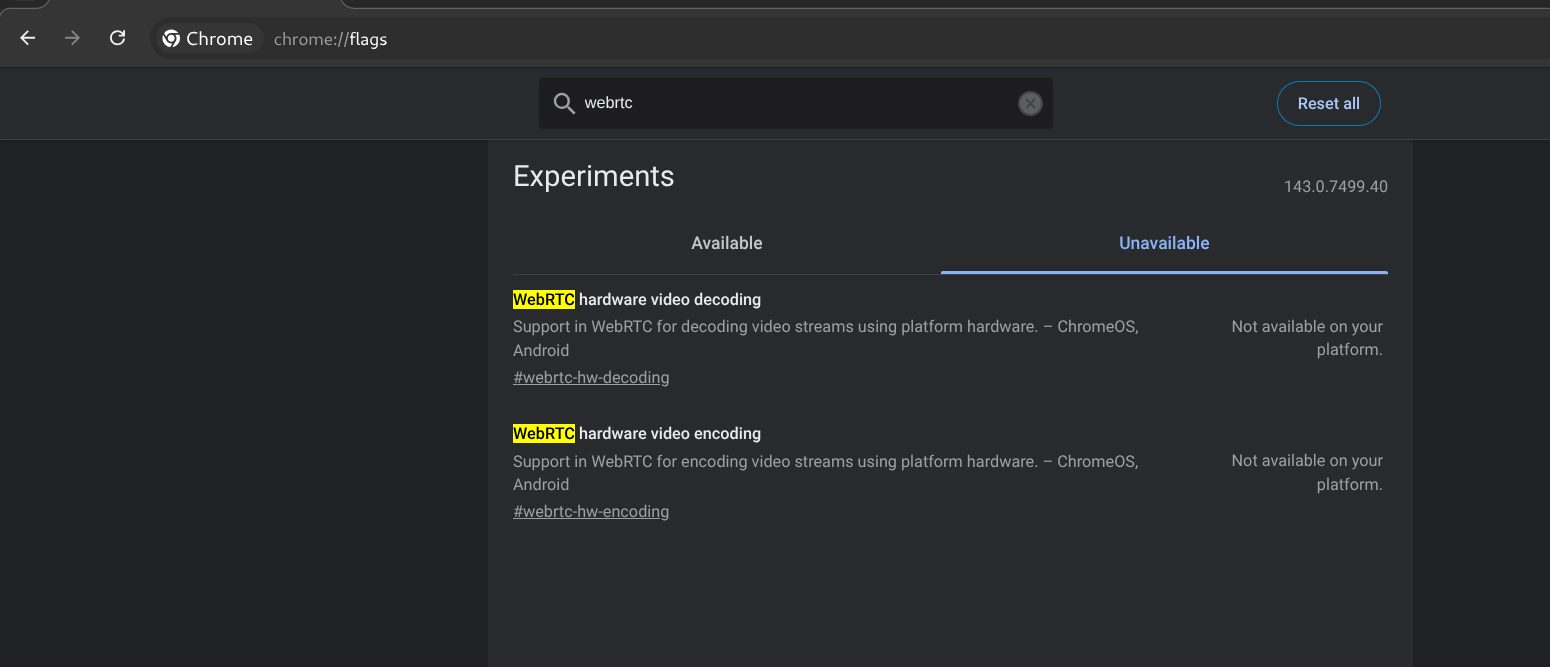The height and width of the screenshot is (667, 1550).
Task: Click the browser back arrow
Action: coord(28,38)
